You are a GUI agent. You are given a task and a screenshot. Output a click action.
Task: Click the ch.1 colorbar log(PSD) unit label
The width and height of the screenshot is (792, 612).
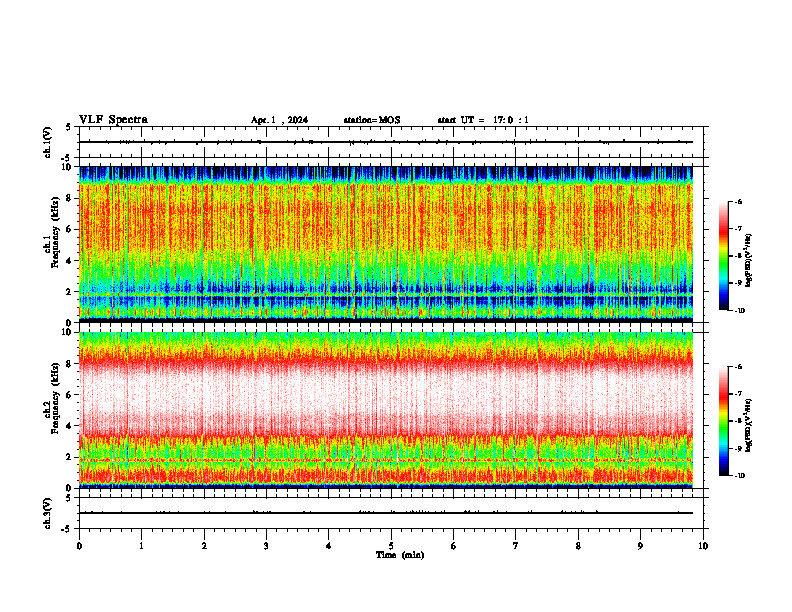tap(749, 261)
